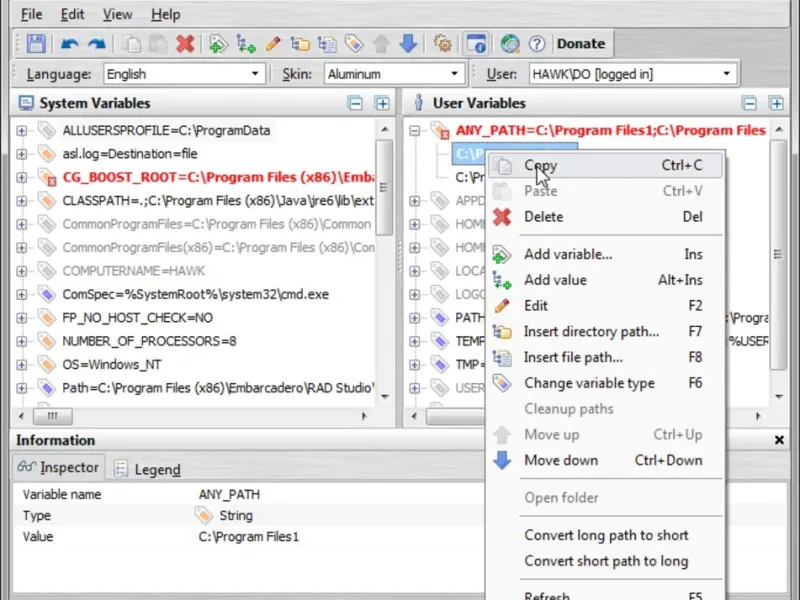Click the Add value toolbar icon
Image resolution: width=800 pixels, height=600 pixels.
pos(246,44)
